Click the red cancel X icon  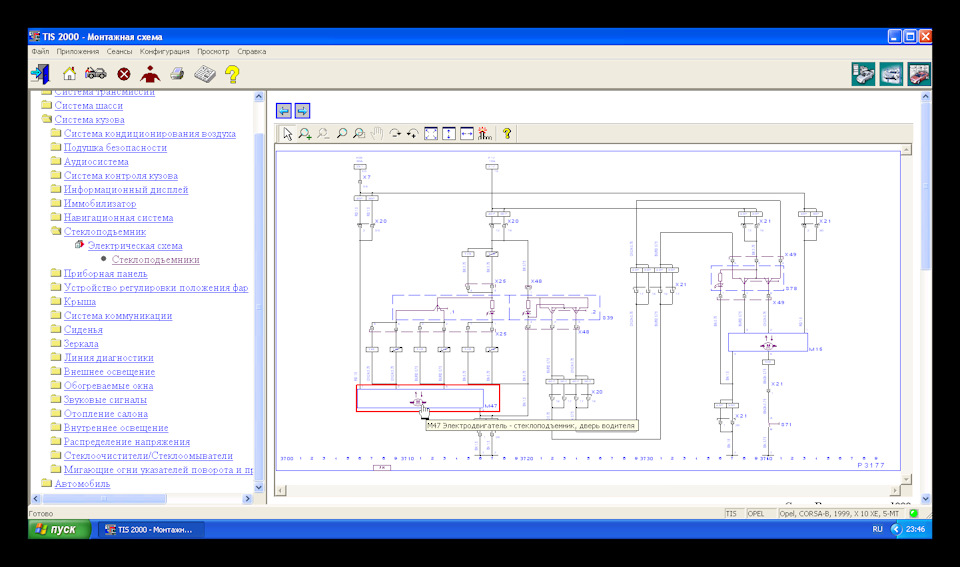pos(124,73)
